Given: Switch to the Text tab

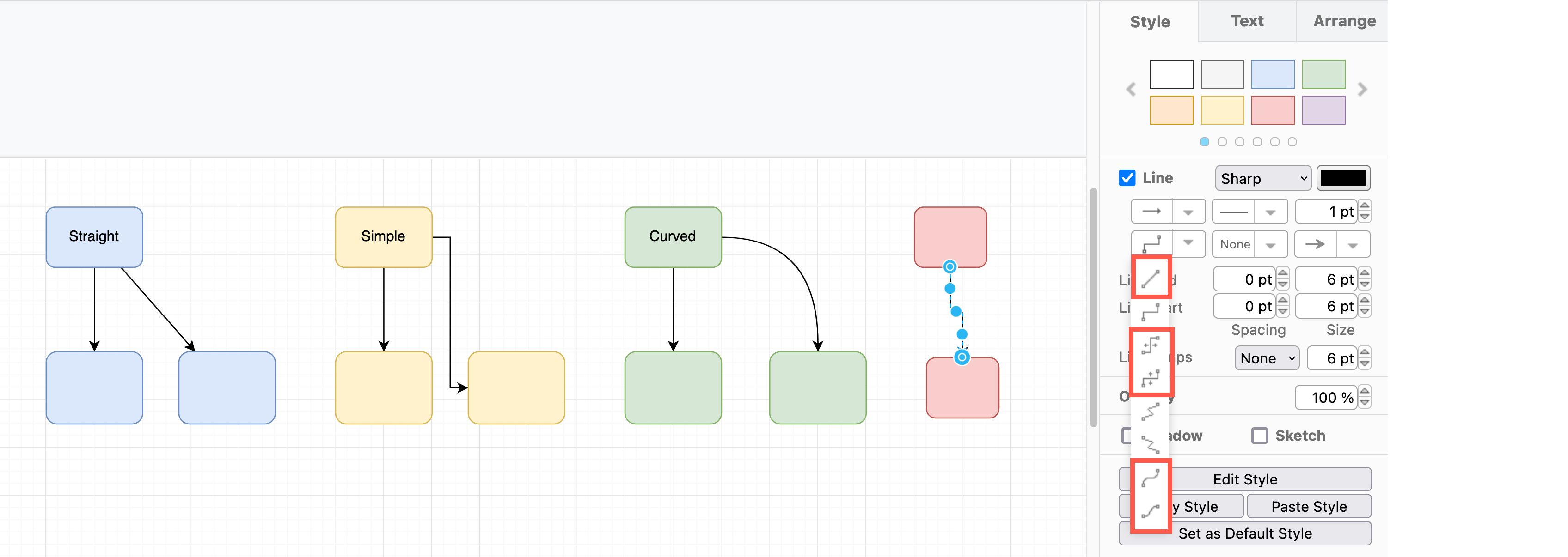Looking at the screenshot, I should click(1247, 21).
